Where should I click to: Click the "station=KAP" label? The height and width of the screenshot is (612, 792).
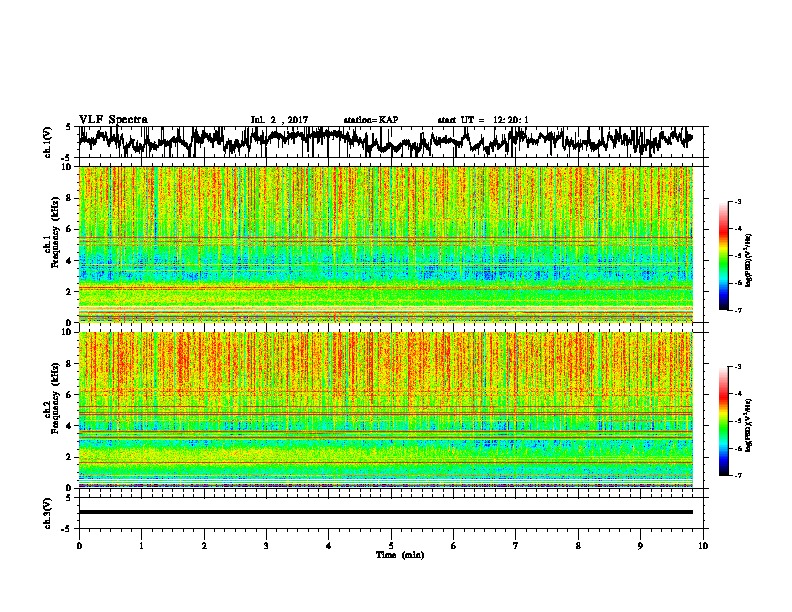[x=371, y=120]
